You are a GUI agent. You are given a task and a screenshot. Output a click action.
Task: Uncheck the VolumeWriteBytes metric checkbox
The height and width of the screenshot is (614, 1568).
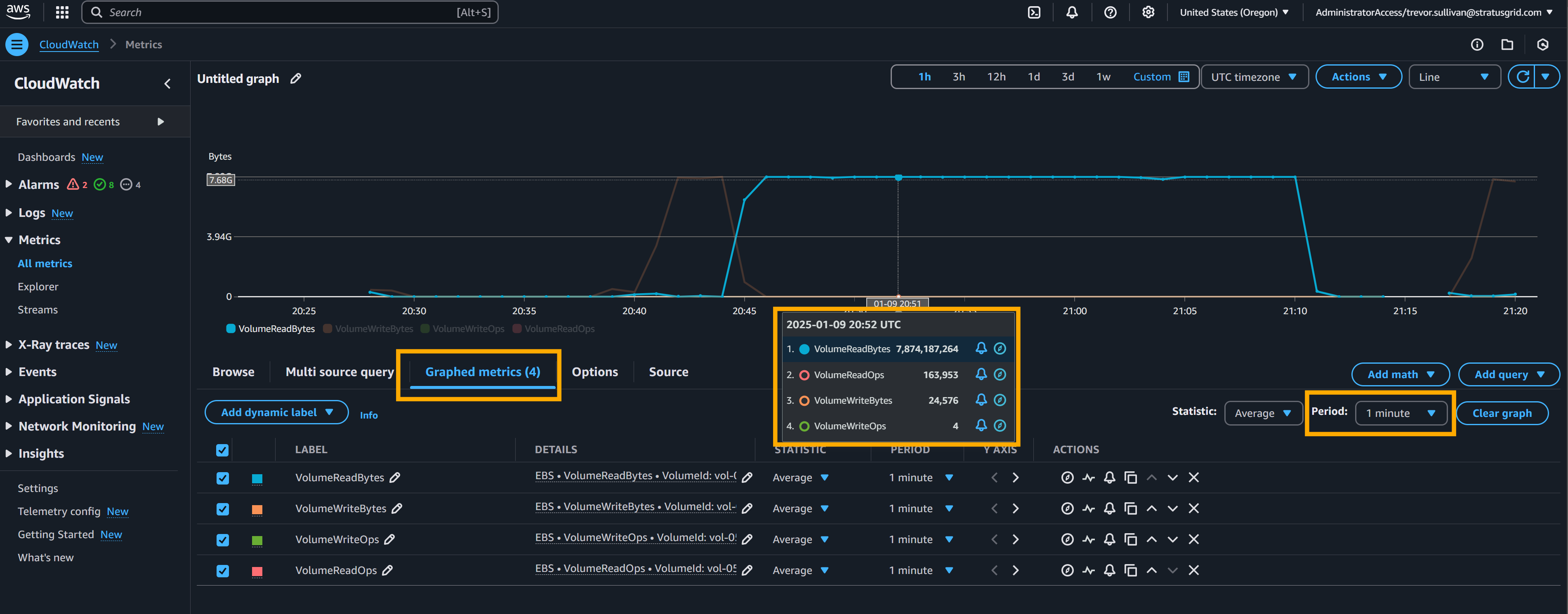click(223, 509)
